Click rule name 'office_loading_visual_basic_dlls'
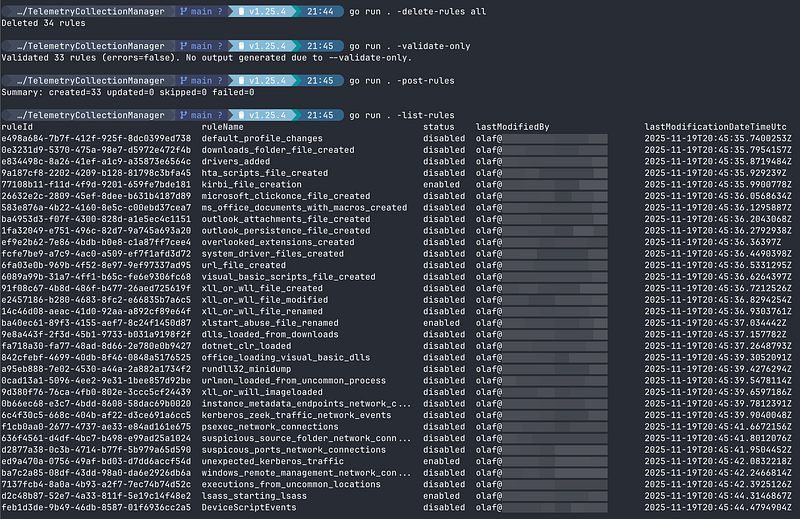Viewport: 800px width, 519px height. 286,357
